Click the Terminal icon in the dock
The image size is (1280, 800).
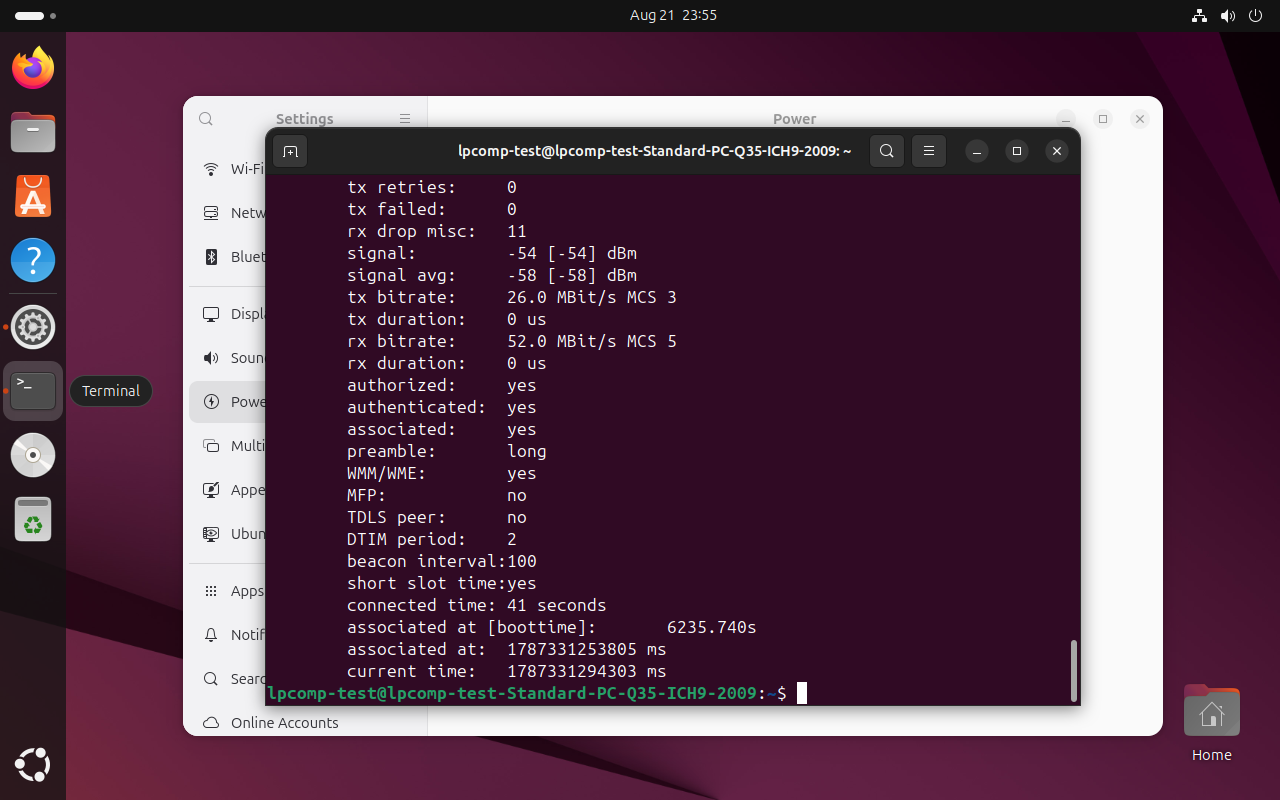pos(33,391)
